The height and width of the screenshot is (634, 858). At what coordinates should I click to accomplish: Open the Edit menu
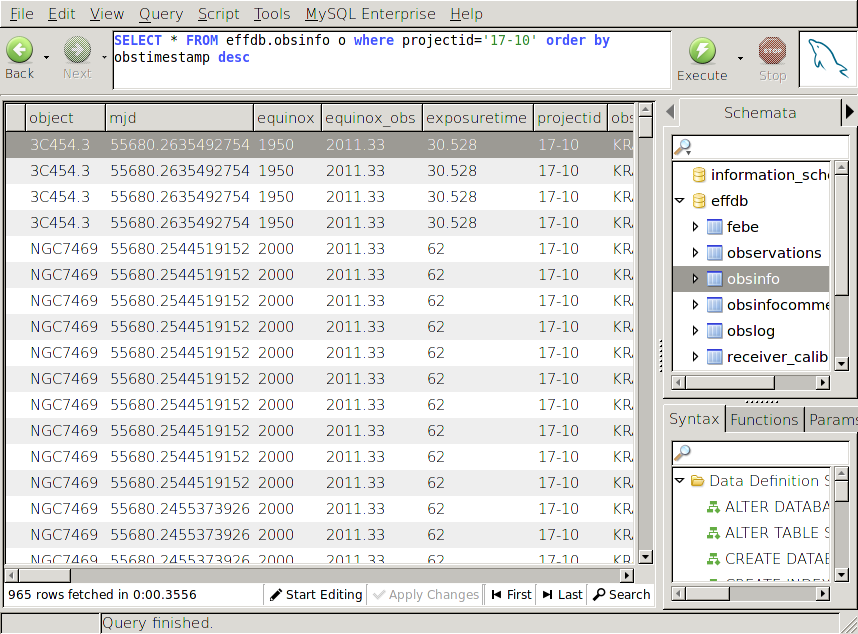click(61, 14)
